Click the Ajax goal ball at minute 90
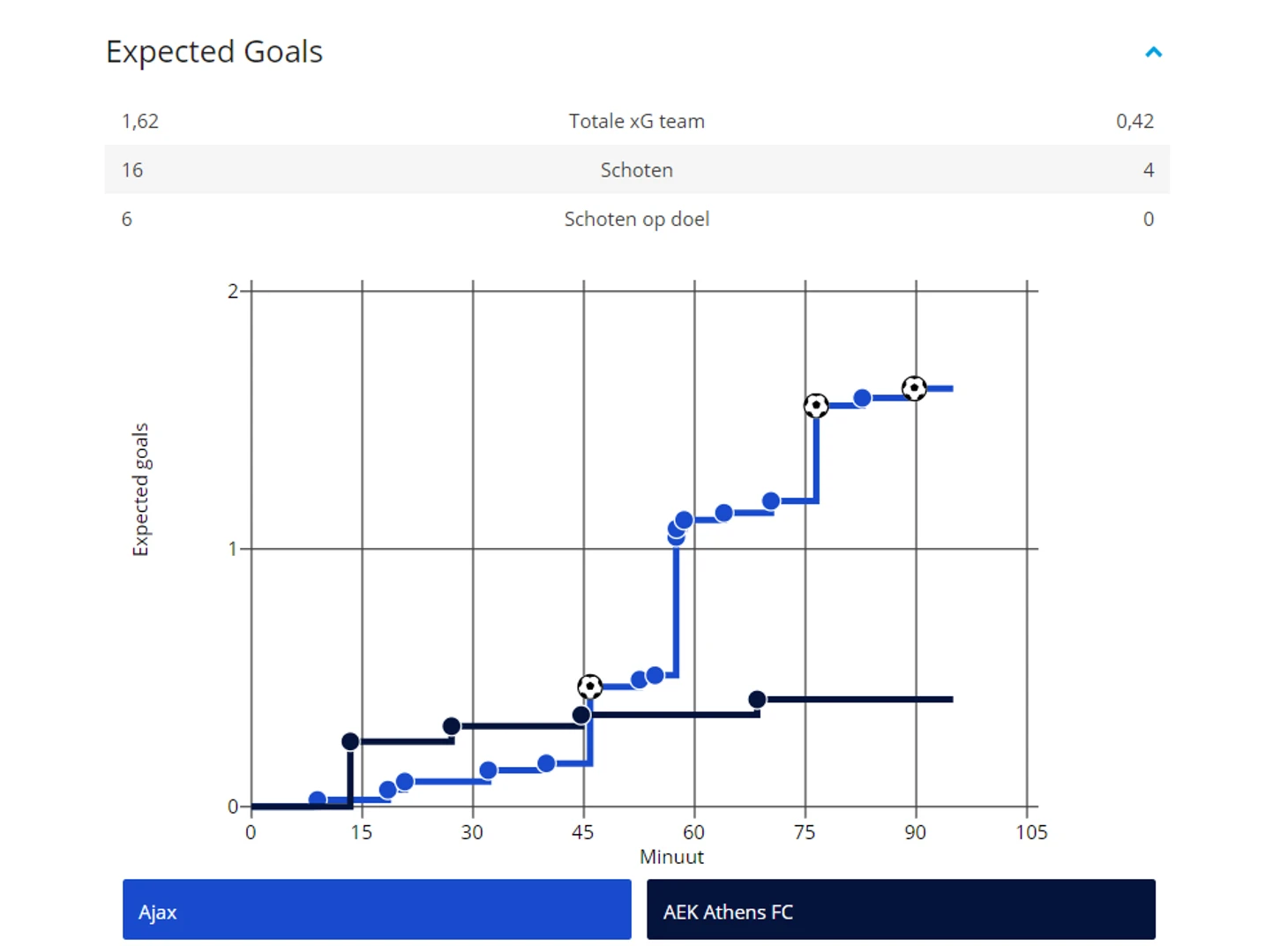Screen dimensions: 1288x946 click(914, 388)
